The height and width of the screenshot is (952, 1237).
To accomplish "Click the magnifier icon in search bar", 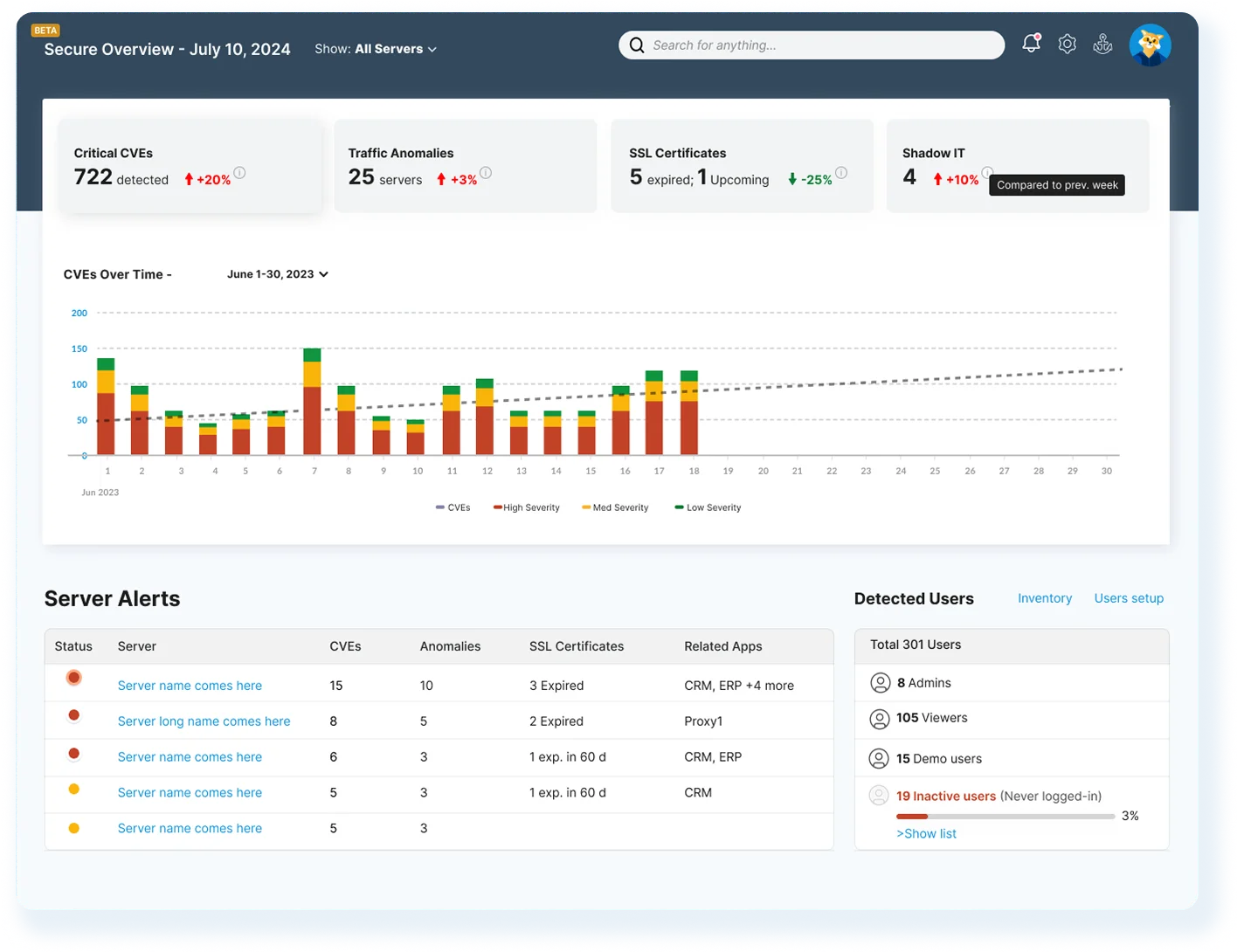I will click(637, 45).
